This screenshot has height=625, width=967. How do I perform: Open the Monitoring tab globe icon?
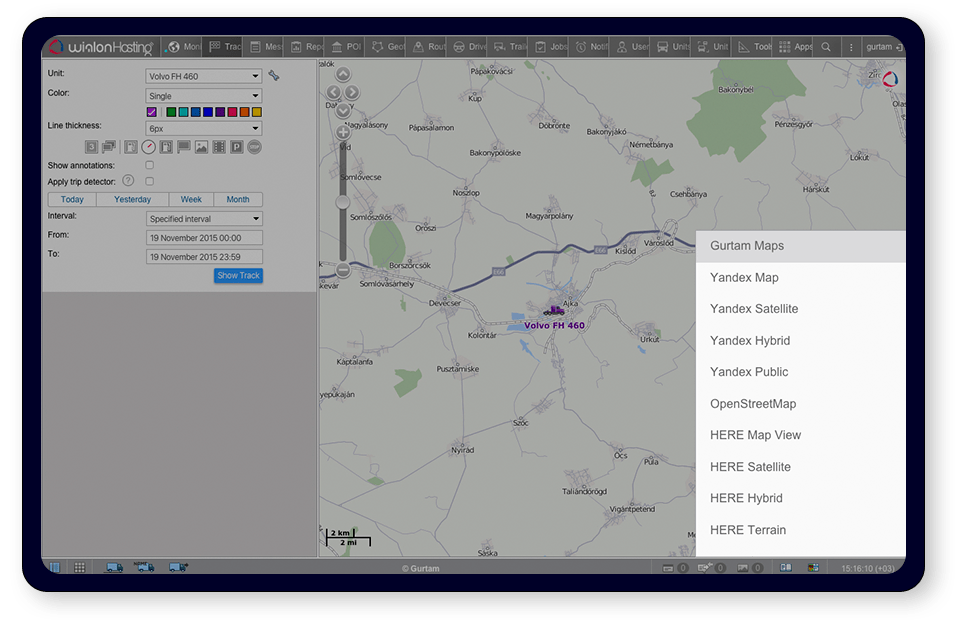tap(174, 47)
